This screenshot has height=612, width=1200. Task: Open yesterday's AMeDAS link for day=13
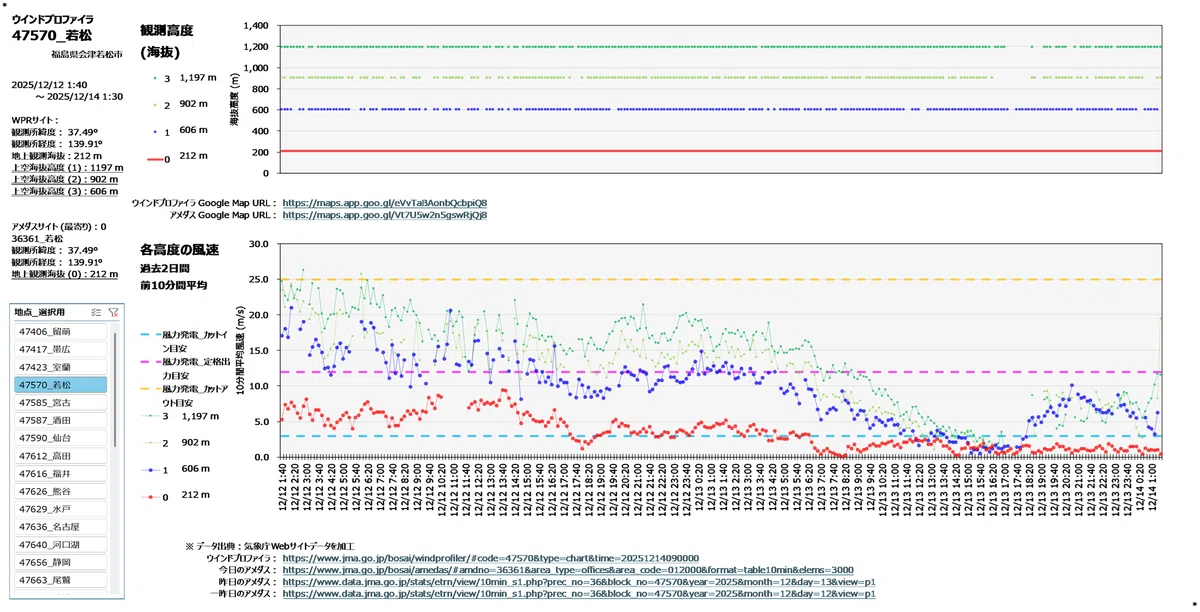click(579, 582)
